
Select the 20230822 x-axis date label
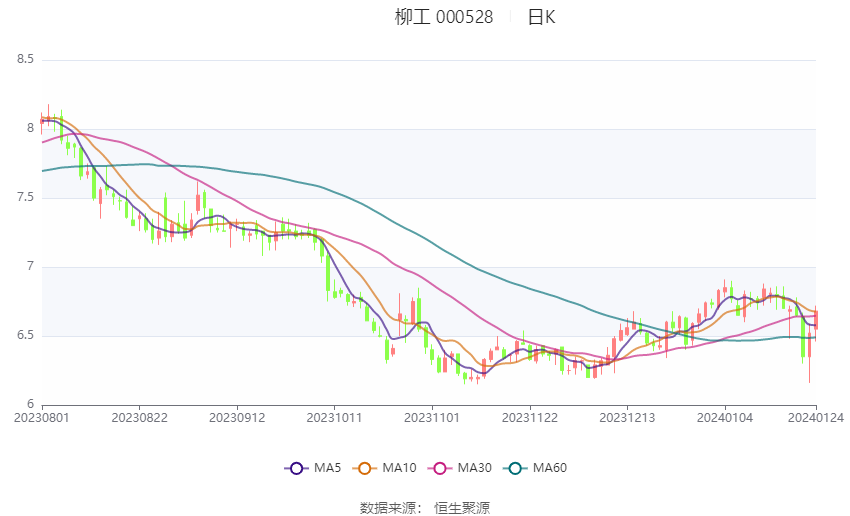pos(139,418)
